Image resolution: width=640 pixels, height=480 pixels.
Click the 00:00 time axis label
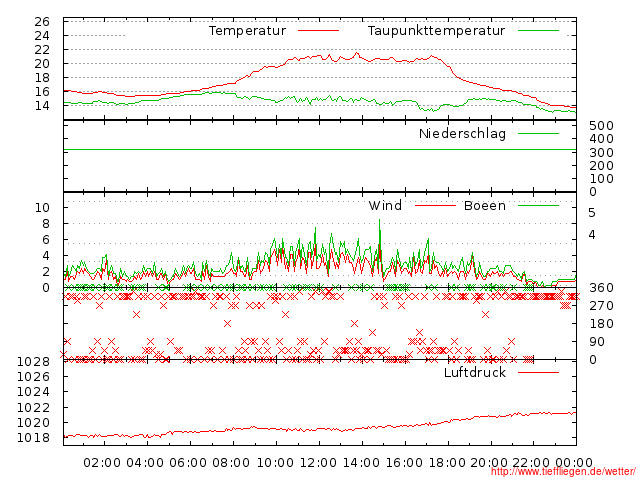574,463
